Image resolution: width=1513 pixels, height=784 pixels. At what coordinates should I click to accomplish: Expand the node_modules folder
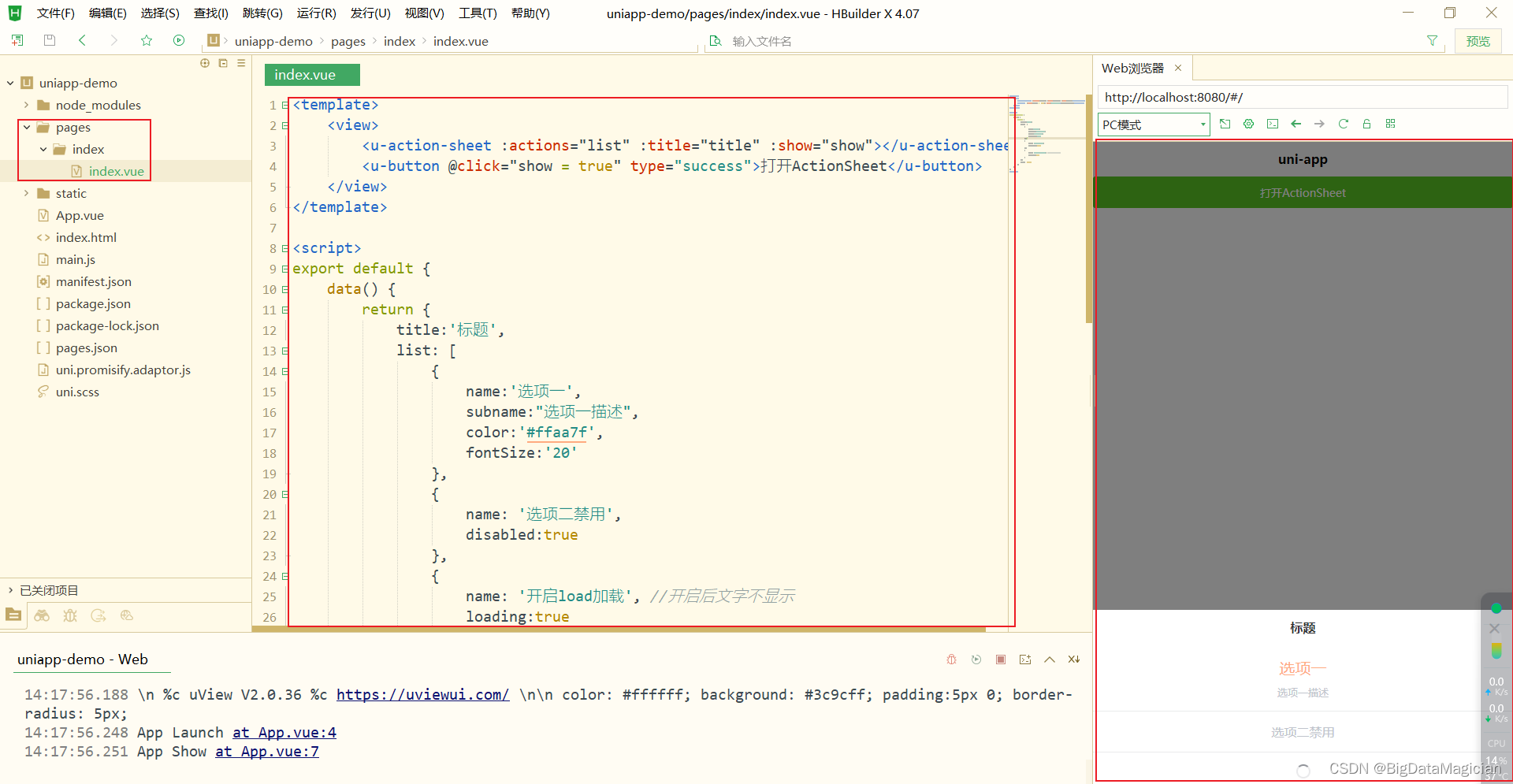pyautogui.click(x=26, y=105)
